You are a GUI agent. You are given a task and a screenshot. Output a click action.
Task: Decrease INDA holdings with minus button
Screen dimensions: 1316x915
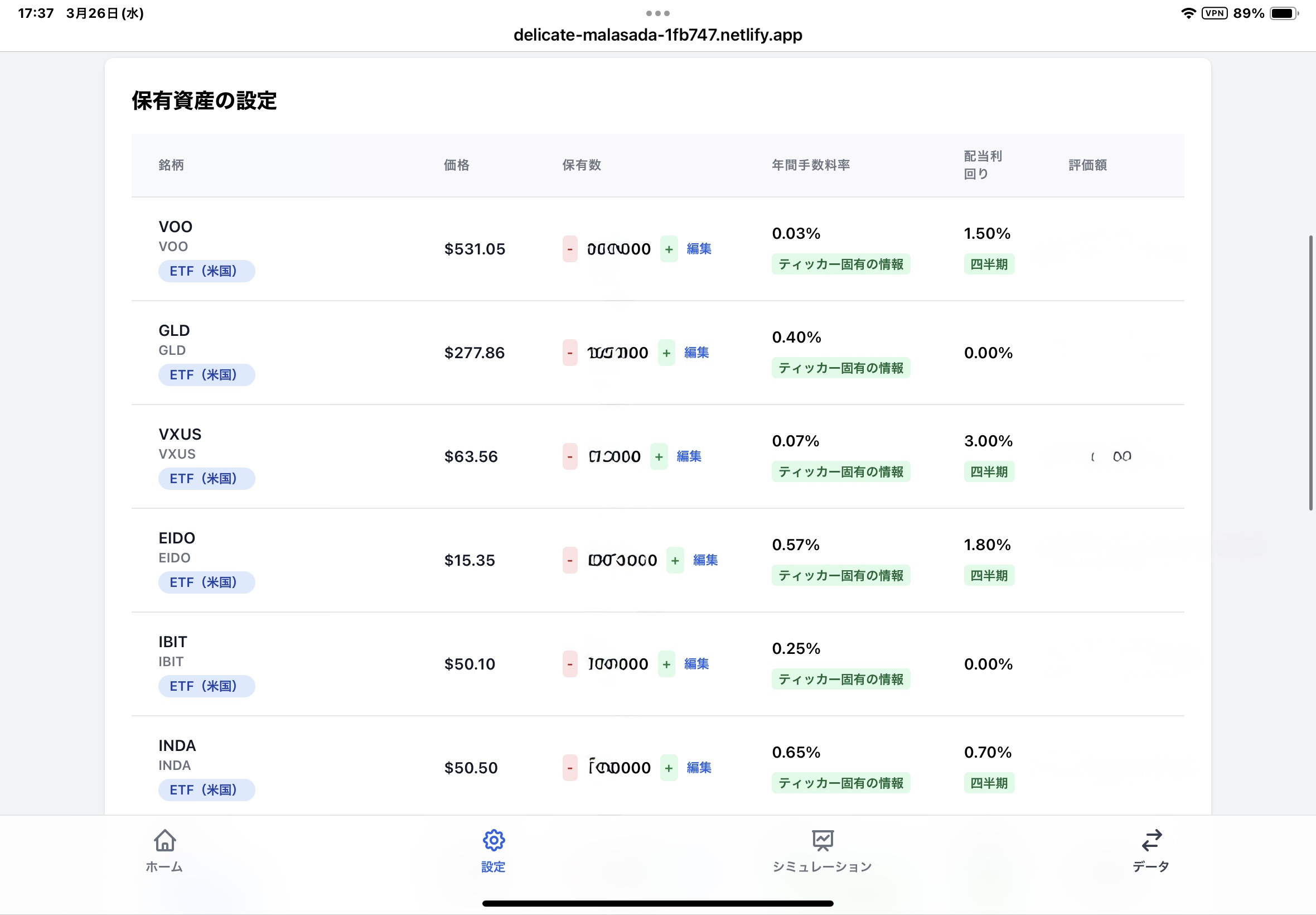[569, 768]
